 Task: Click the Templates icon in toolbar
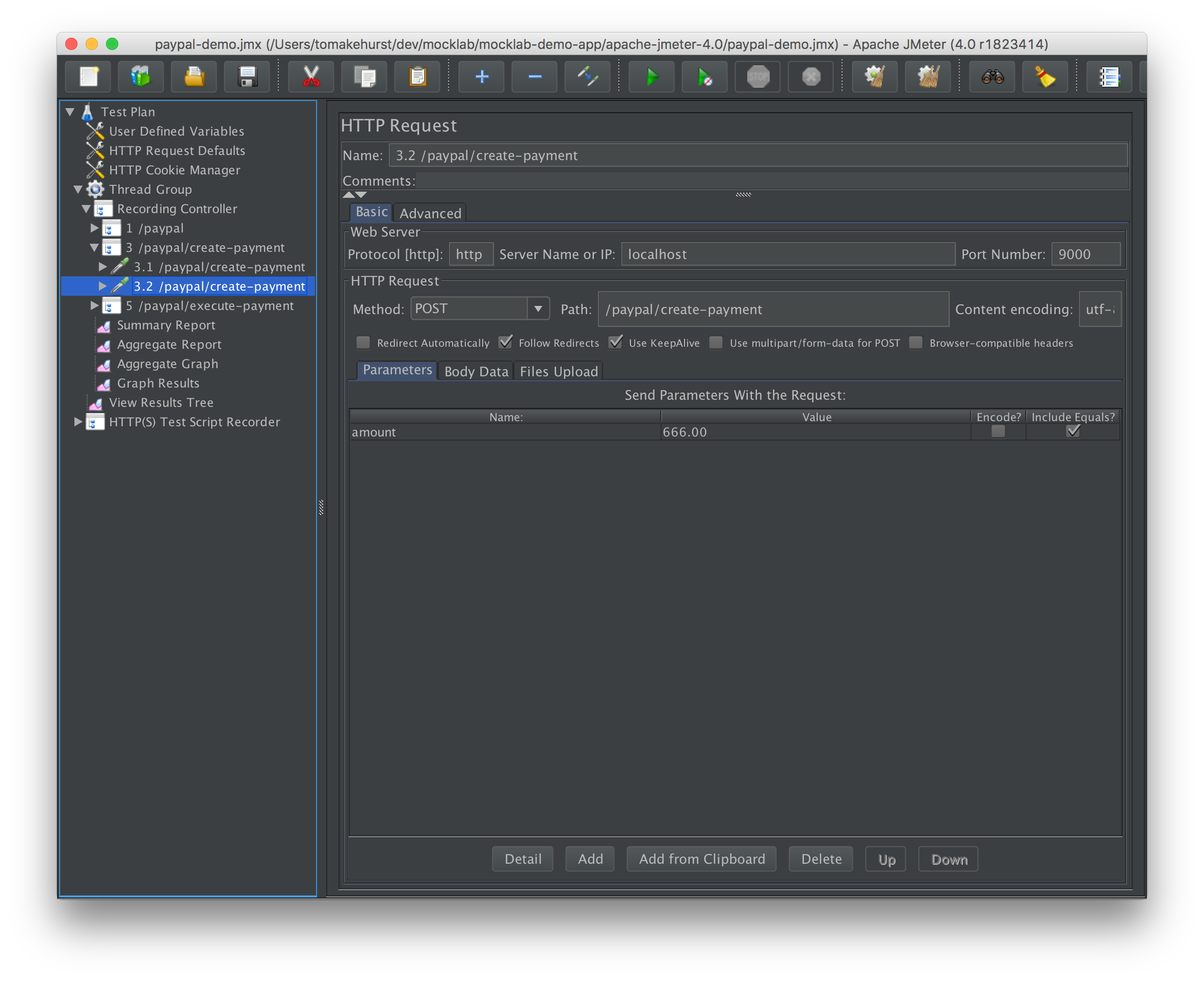141,76
